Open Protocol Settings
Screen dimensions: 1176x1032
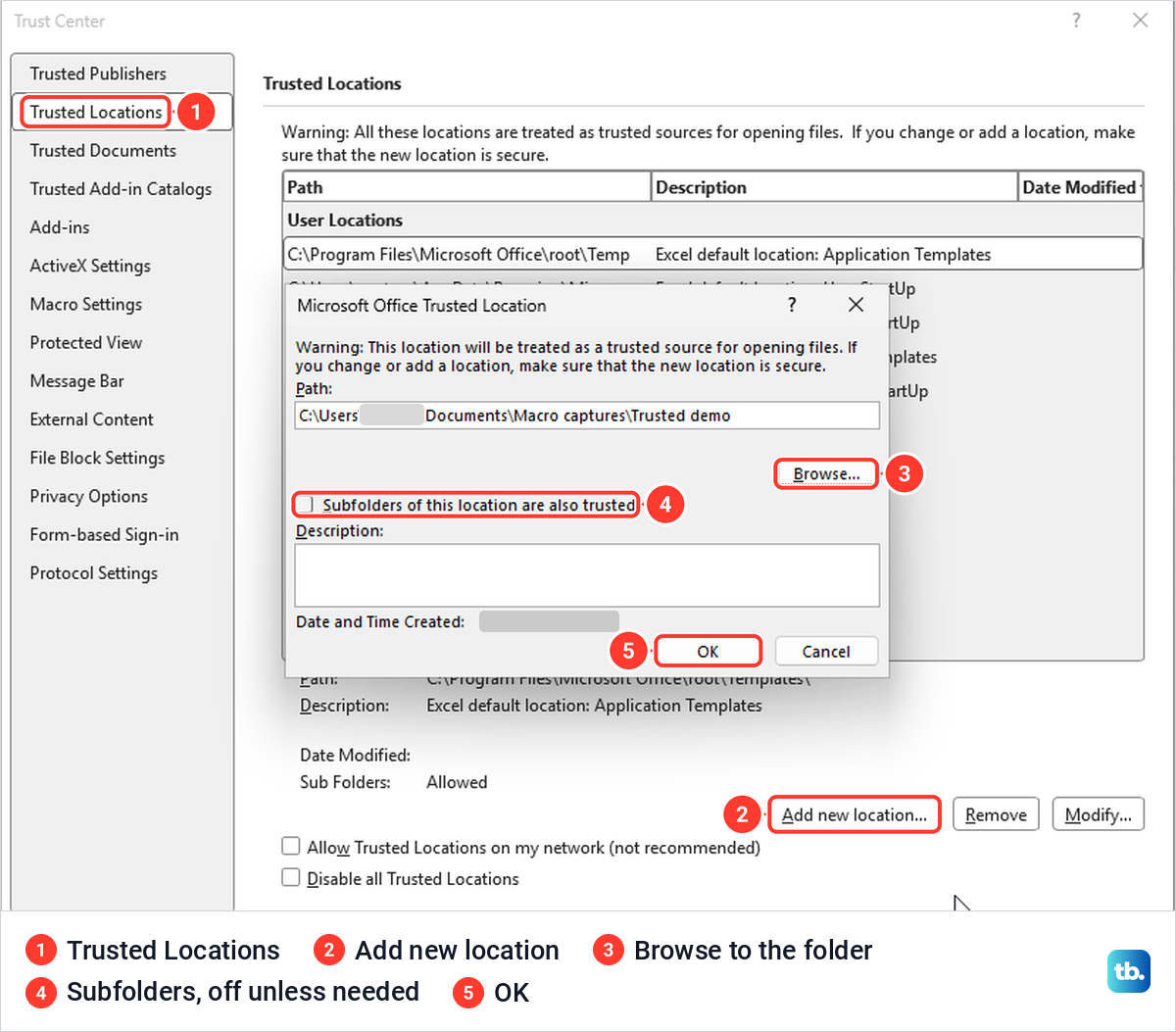pos(94,573)
